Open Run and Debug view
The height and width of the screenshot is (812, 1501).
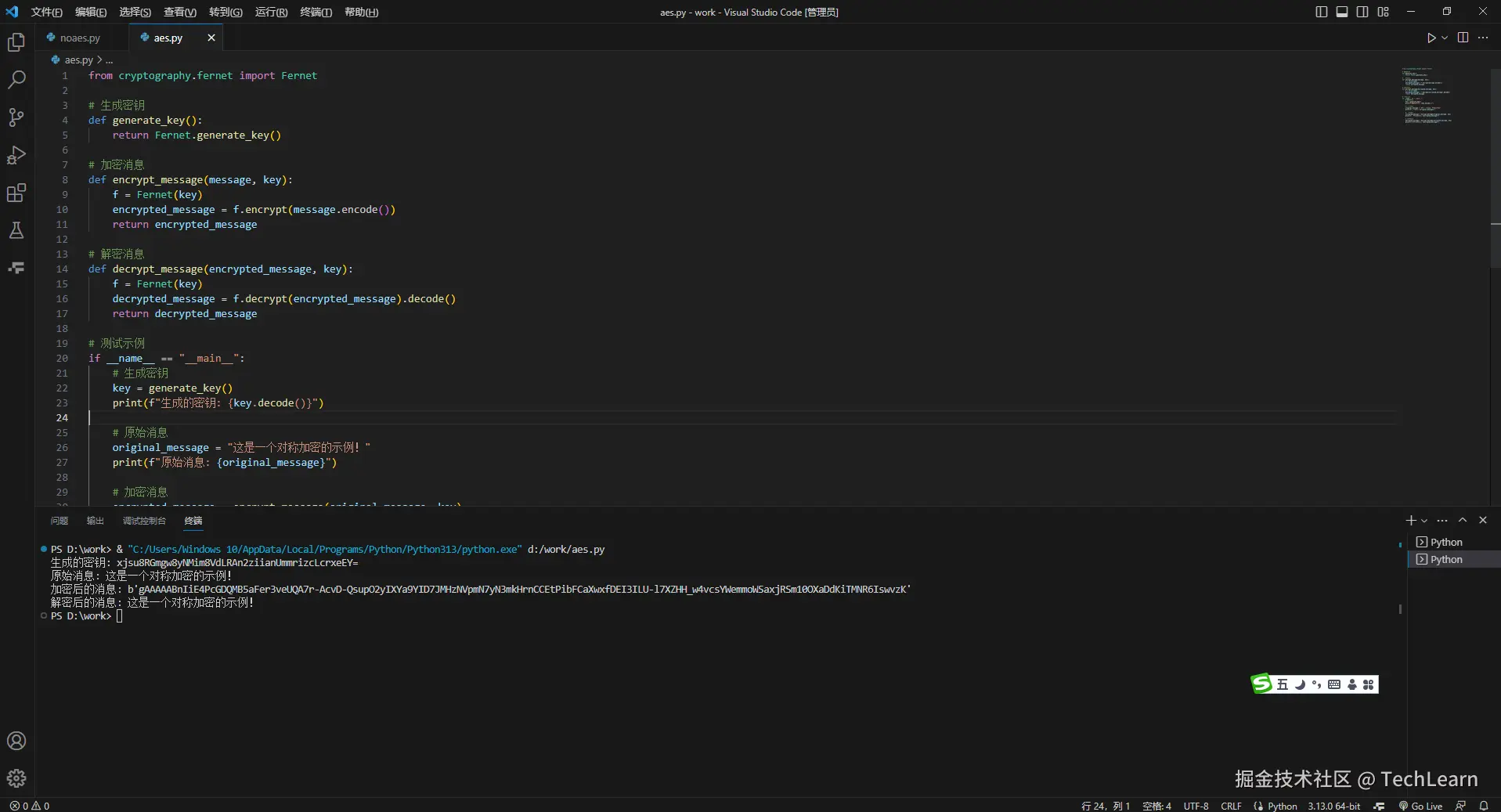point(16,155)
